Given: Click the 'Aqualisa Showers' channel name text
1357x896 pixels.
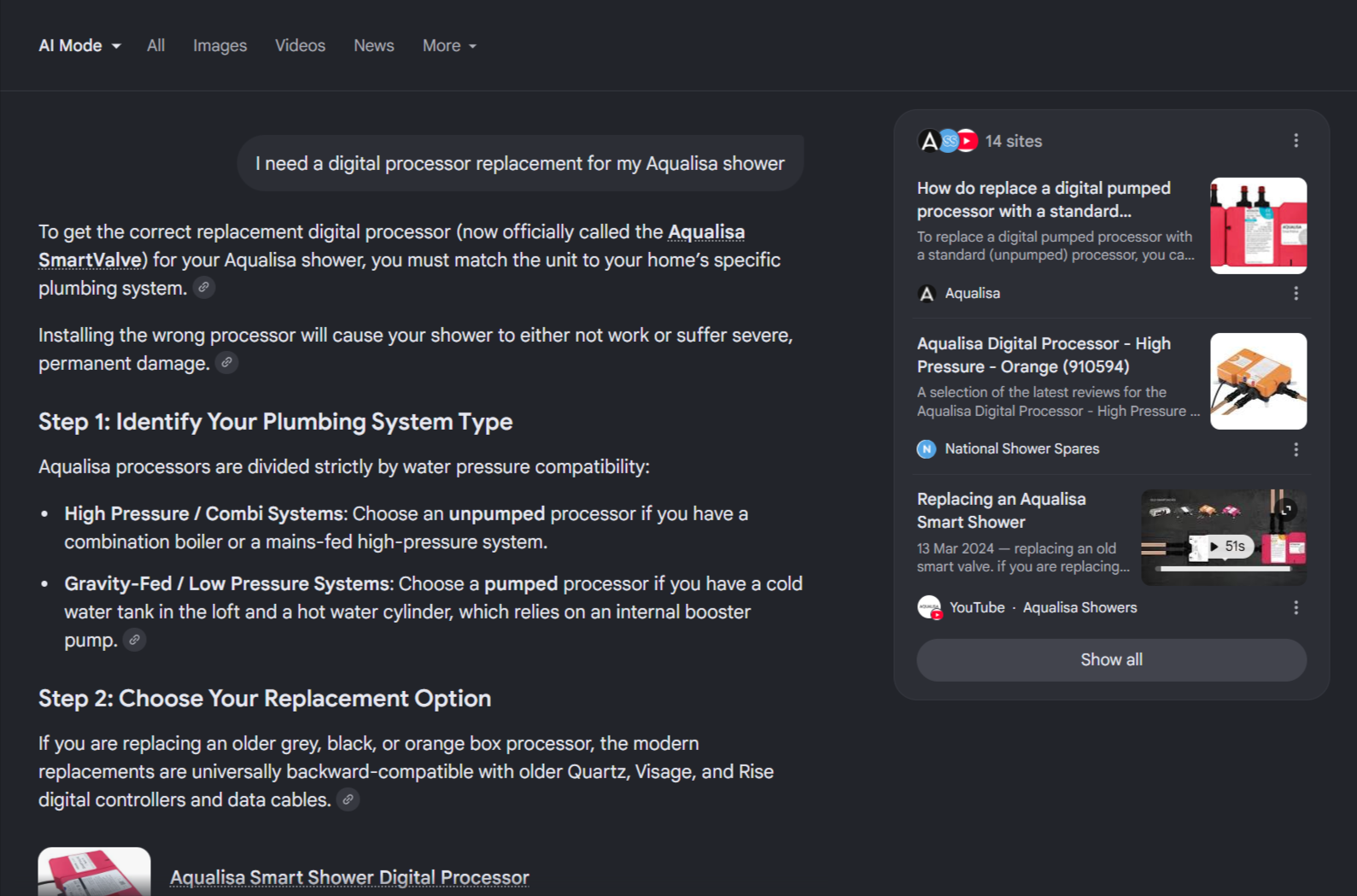Looking at the screenshot, I should coord(1080,607).
